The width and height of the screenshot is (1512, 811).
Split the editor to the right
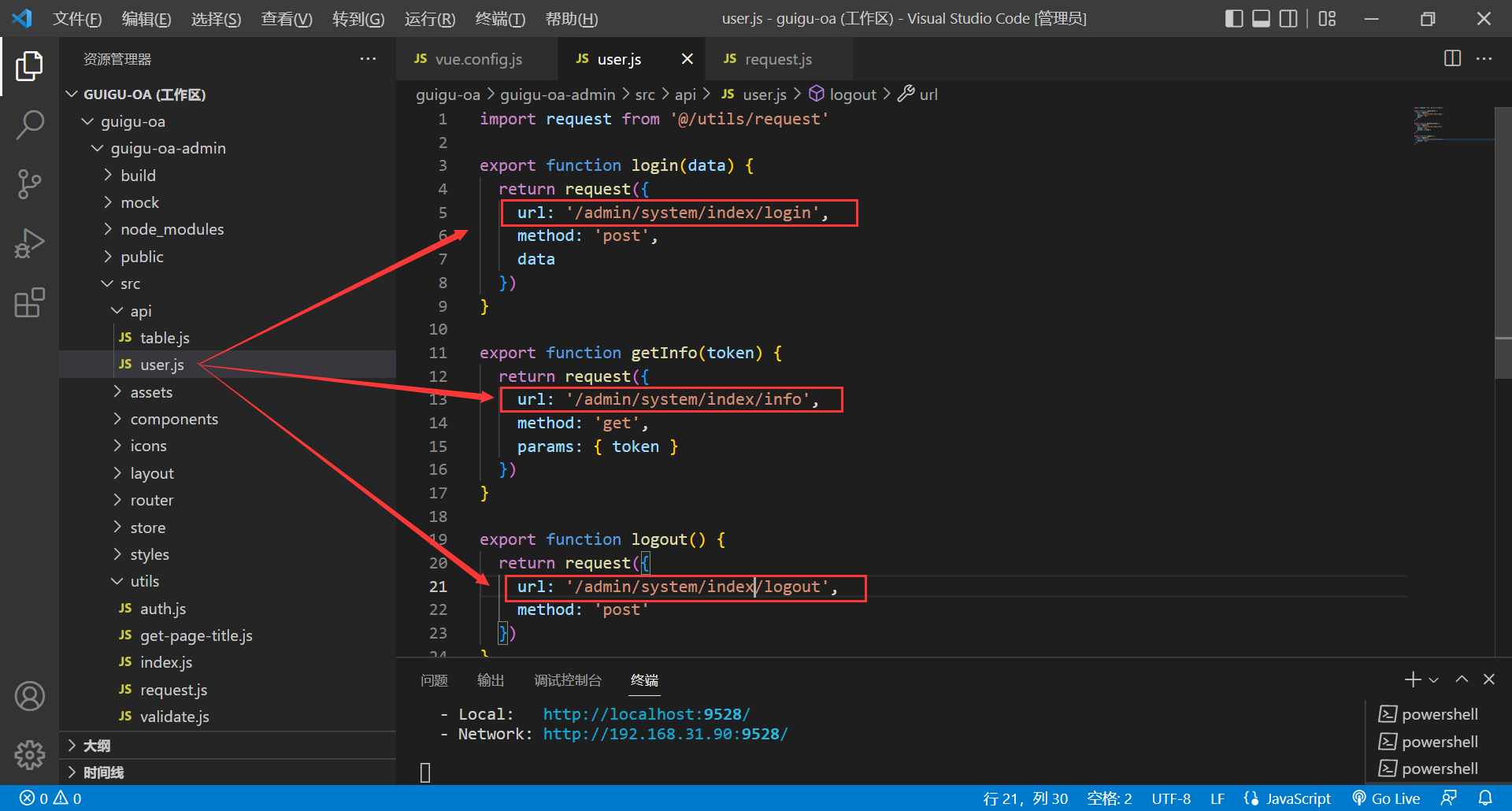pos(1452,59)
